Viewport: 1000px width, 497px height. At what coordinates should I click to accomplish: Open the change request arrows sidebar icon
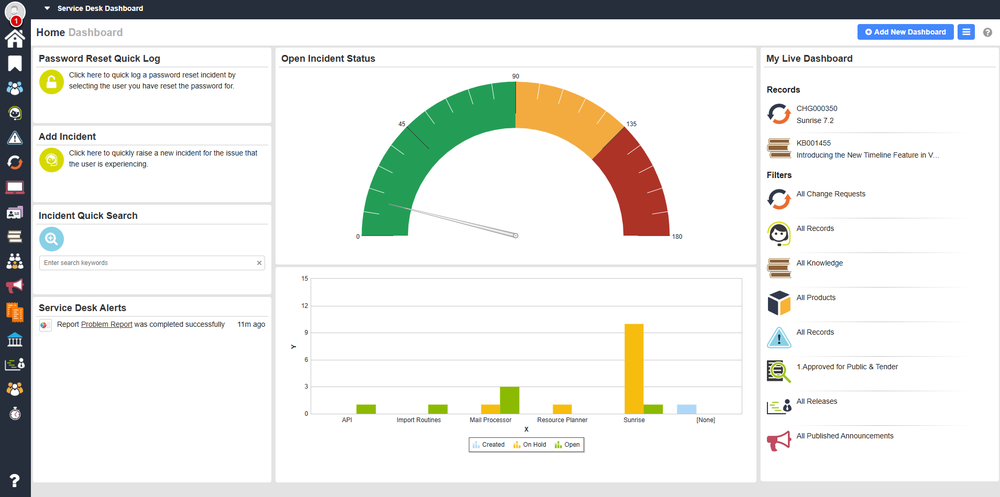coord(15,163)
